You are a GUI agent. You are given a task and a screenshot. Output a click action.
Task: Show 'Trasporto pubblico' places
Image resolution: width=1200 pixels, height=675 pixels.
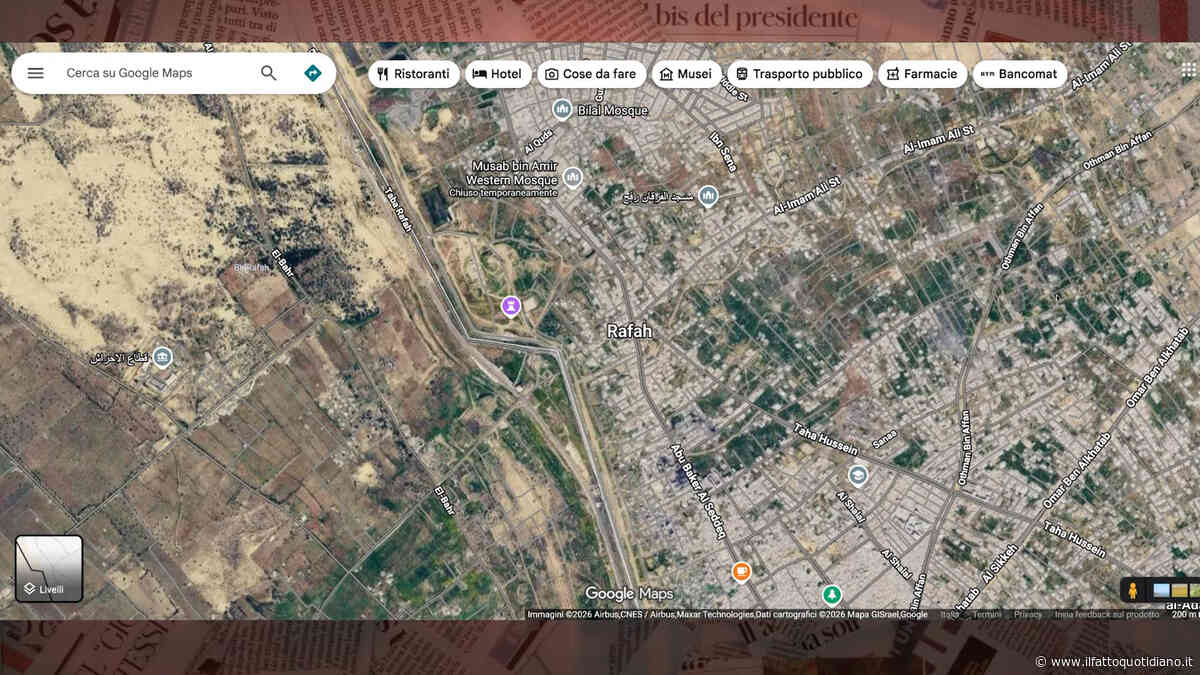(799, 74)
